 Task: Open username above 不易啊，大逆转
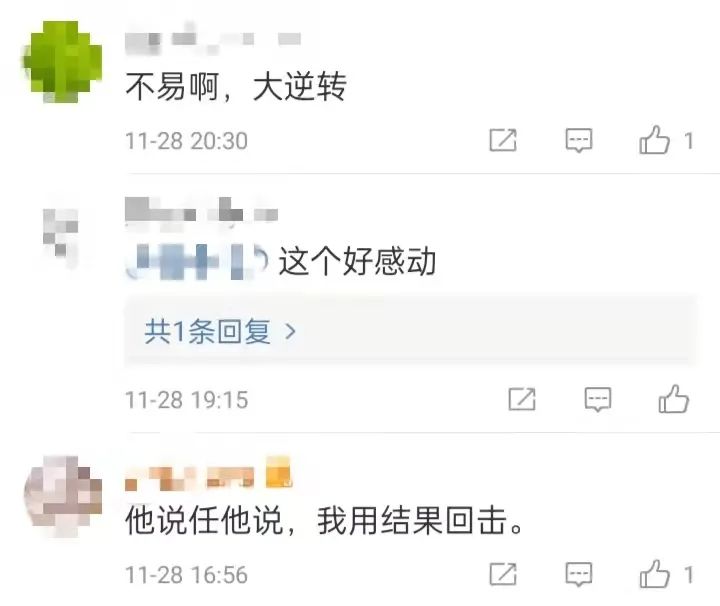213,39
